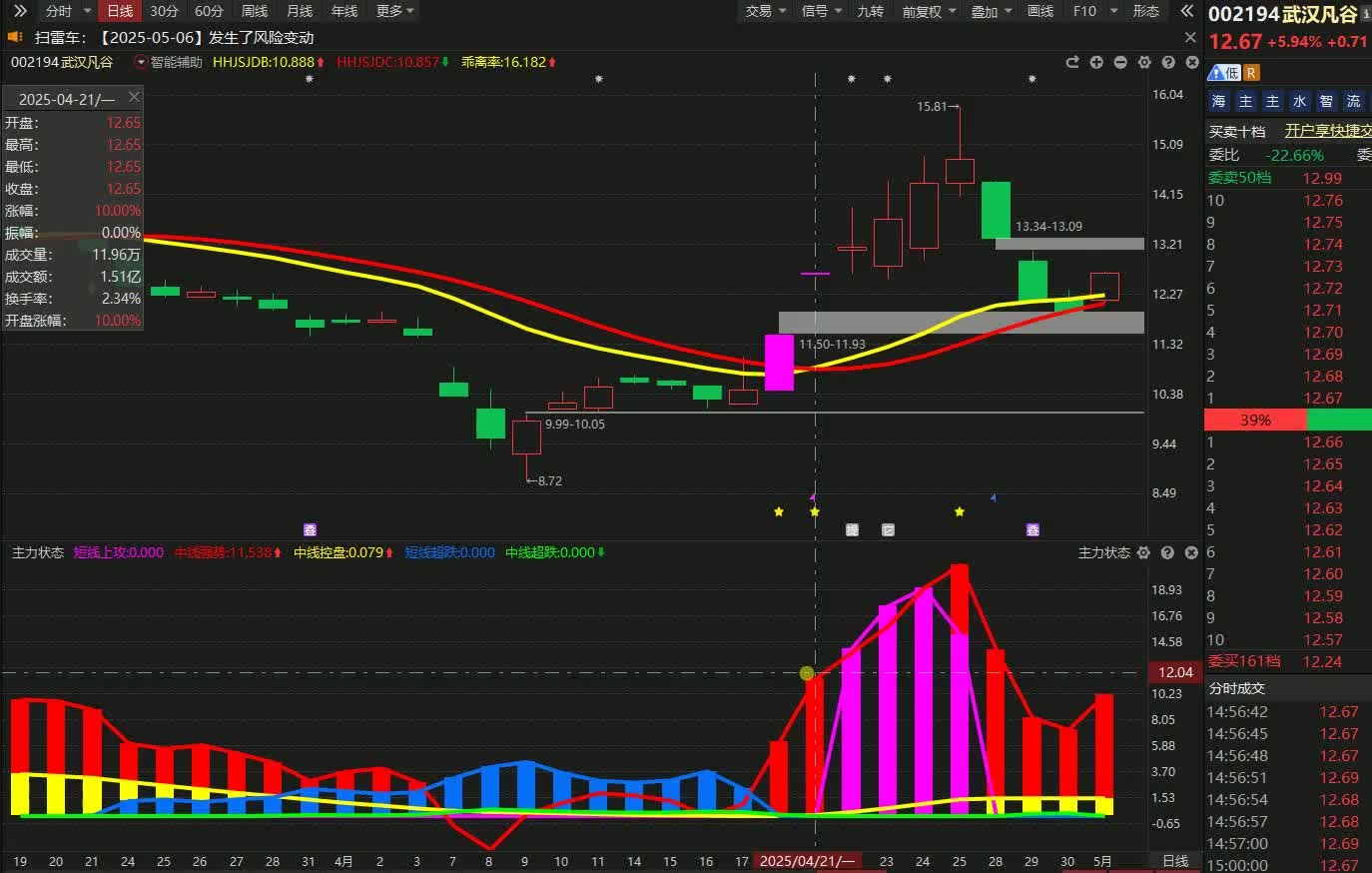Click the help question mark icon above the price axis

[x=1168, y=62]
